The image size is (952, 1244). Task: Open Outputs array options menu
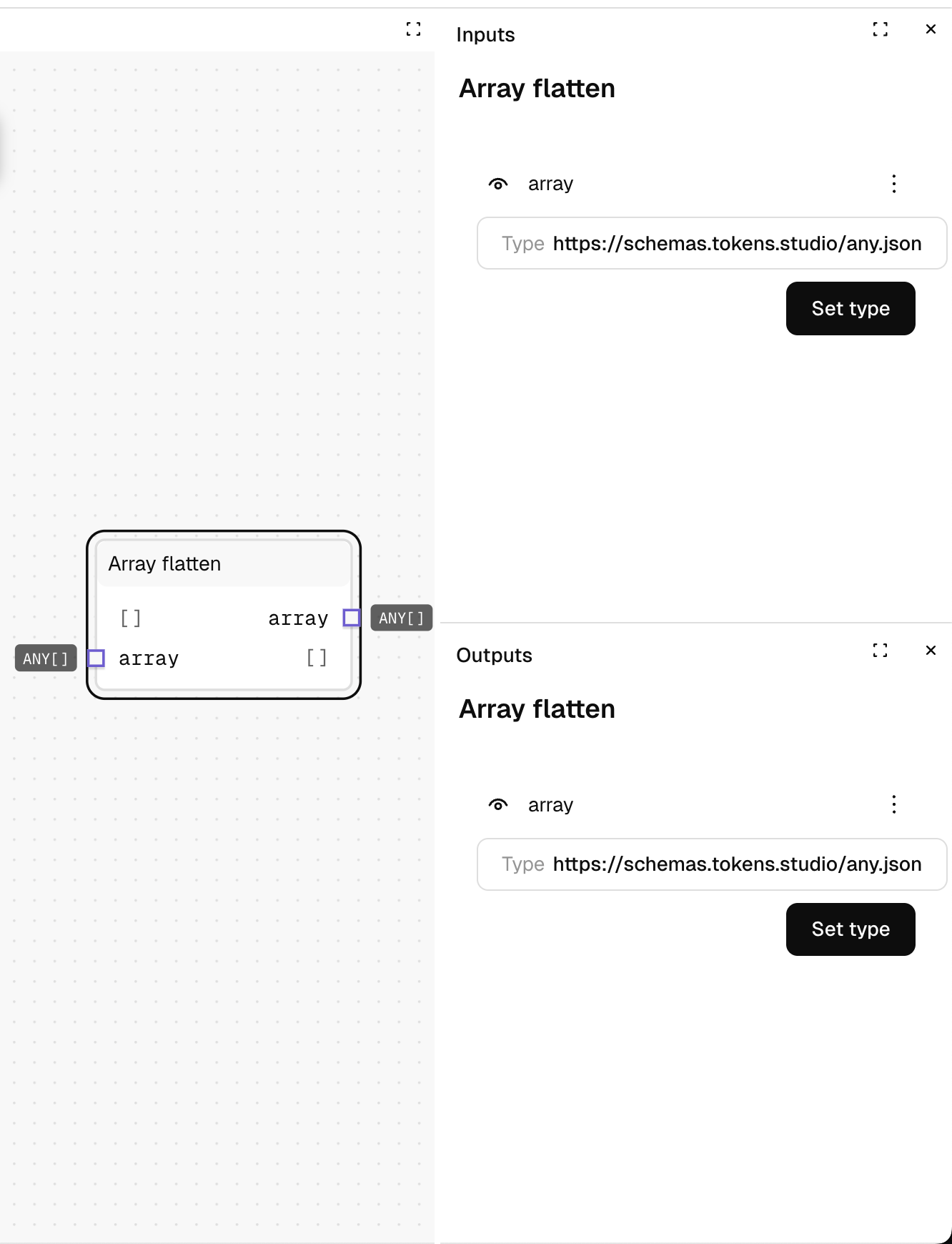[894, 804]
